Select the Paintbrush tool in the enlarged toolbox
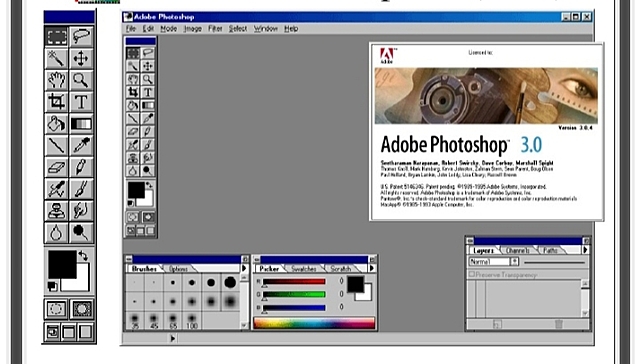This screenshot has height=364, width=640. pyautogui.click(x=81, y=189)
